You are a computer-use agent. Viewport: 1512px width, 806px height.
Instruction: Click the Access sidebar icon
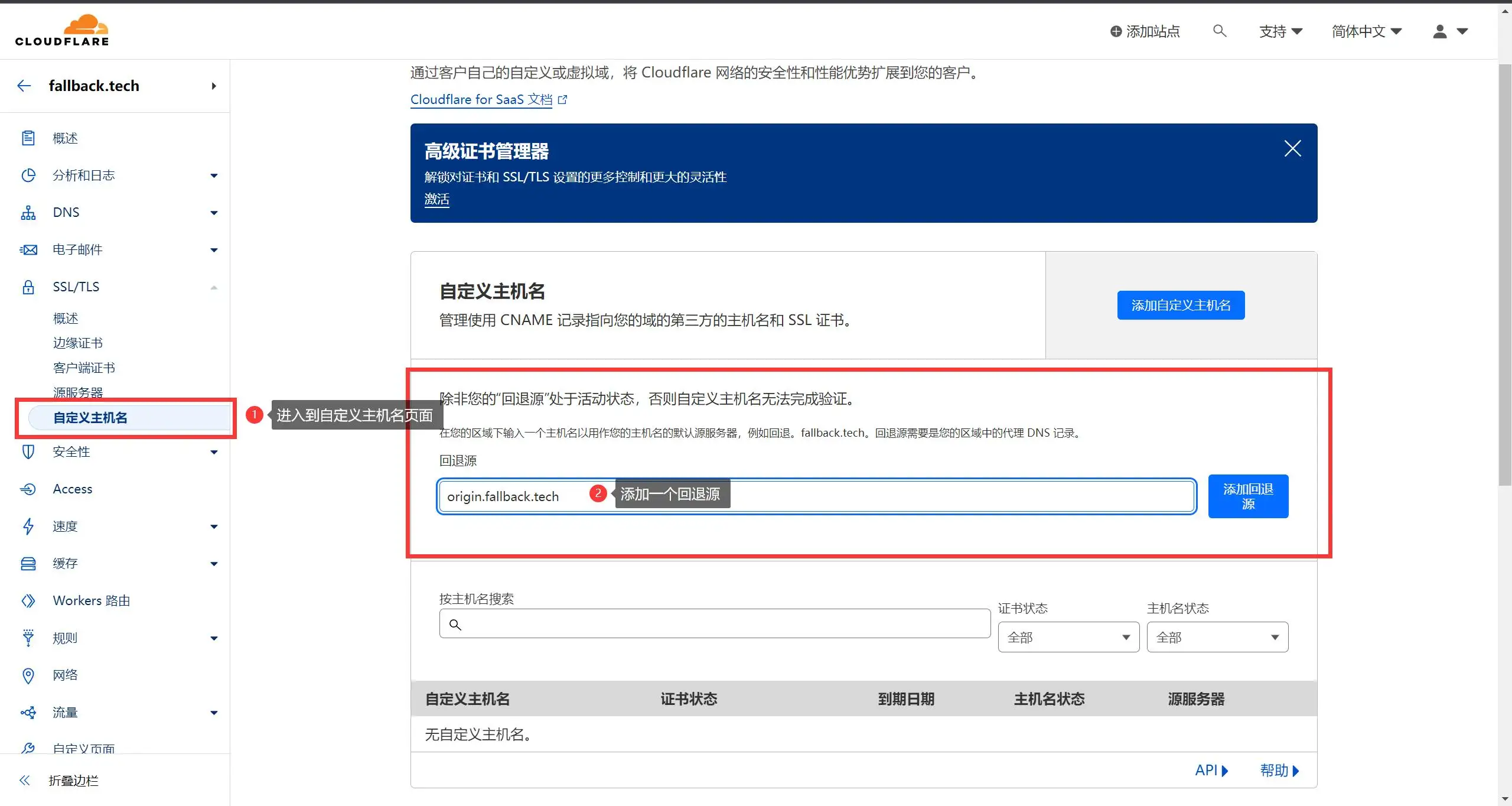click(x=28, y=489)
